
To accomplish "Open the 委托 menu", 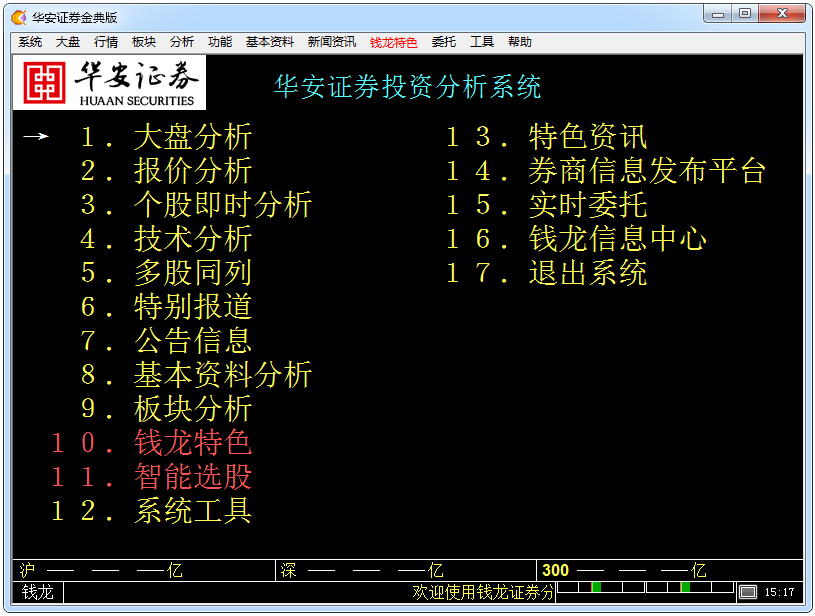I will click(x=443, y=42).
